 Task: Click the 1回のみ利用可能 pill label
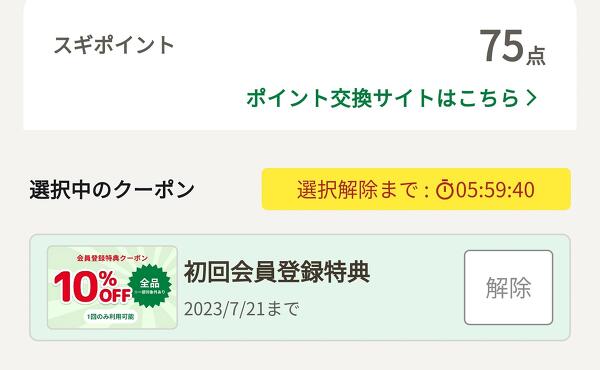click(x=111, y=317)
